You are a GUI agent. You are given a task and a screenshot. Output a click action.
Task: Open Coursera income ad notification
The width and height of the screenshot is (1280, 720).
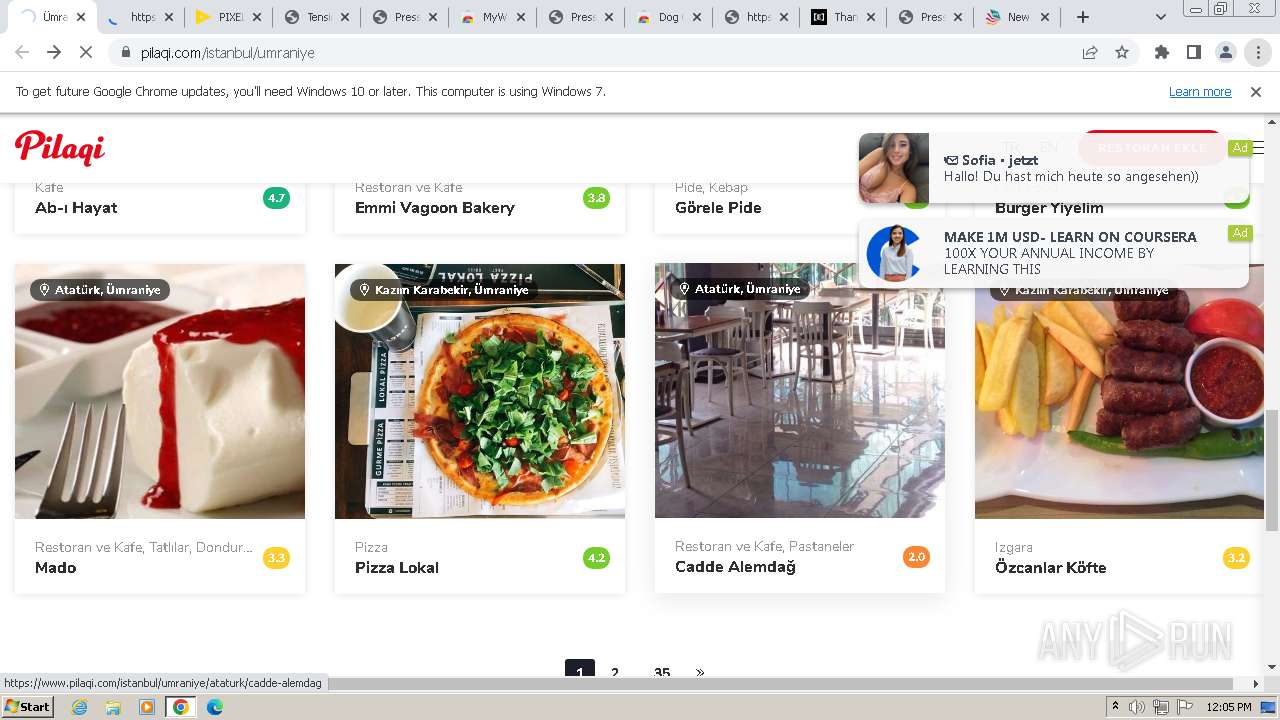click(1054, 253)
